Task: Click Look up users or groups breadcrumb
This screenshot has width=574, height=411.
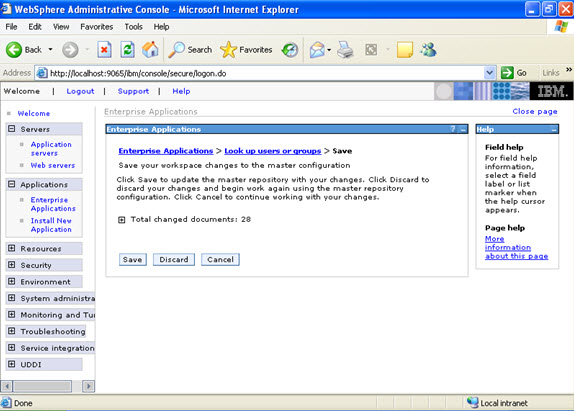Action: (x=273, y=151)
